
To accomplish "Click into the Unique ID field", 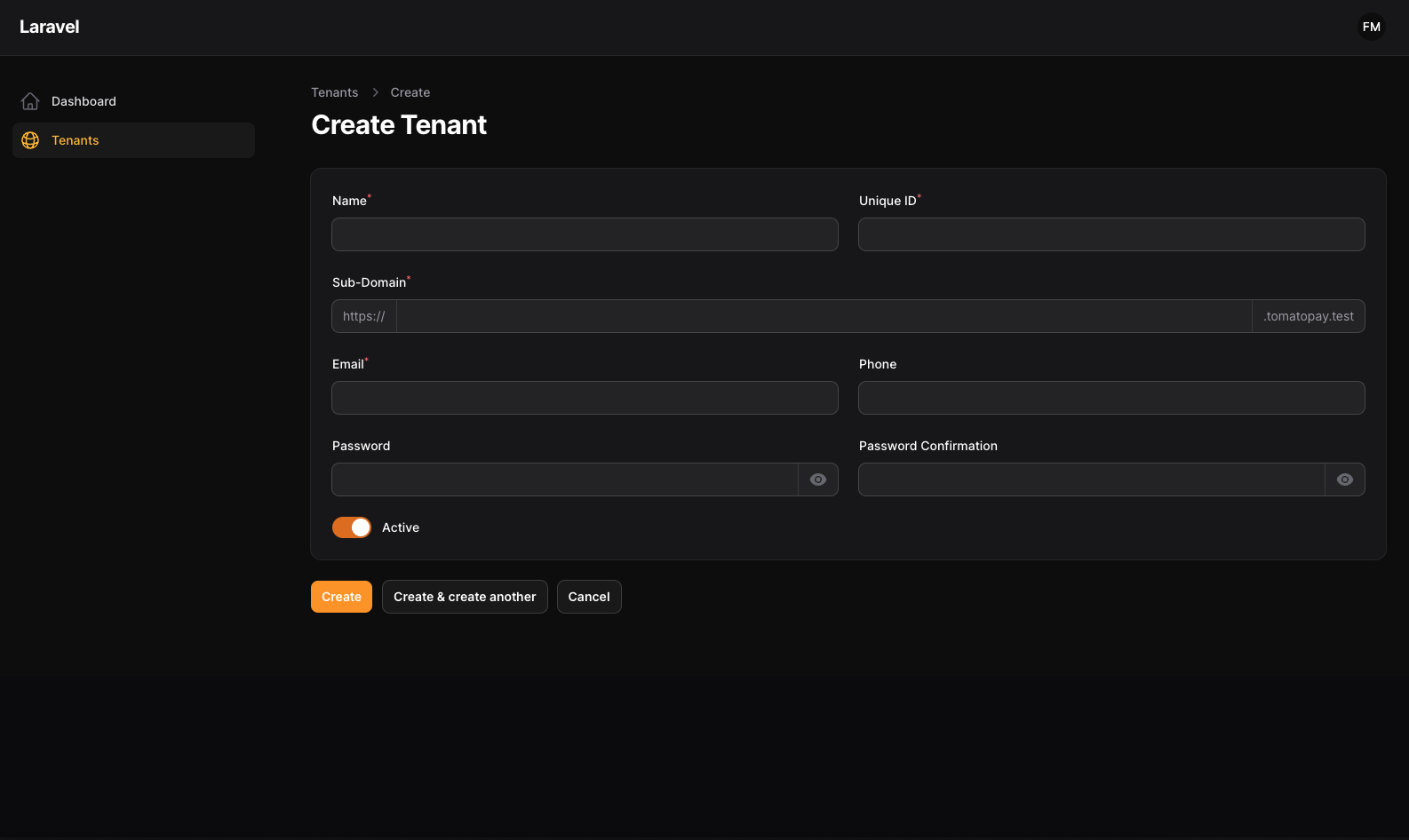I will [1110, 234].
